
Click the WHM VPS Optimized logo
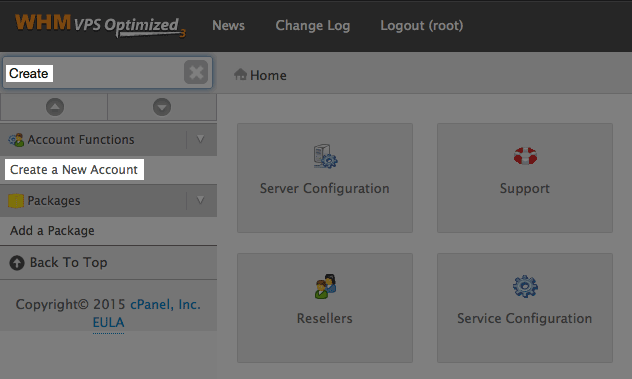[100, 25]
